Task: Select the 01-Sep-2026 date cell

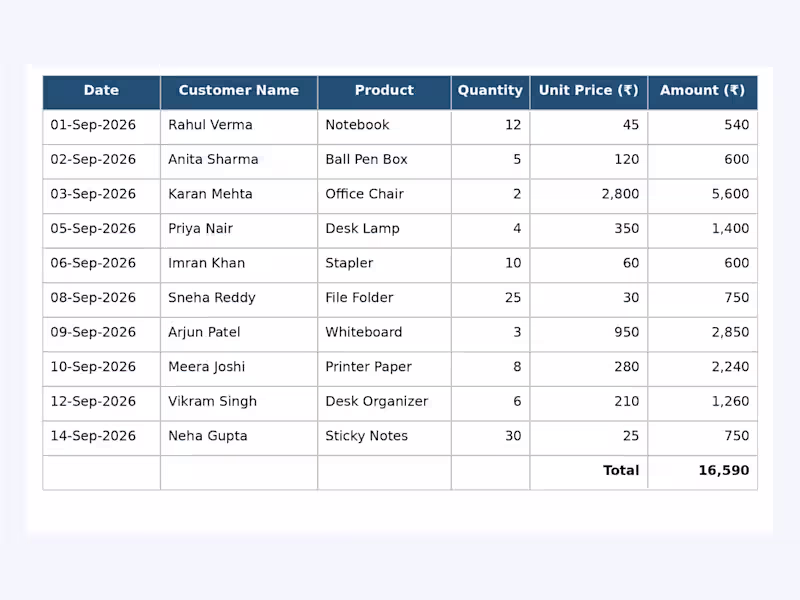Action: tap(102, 127)
